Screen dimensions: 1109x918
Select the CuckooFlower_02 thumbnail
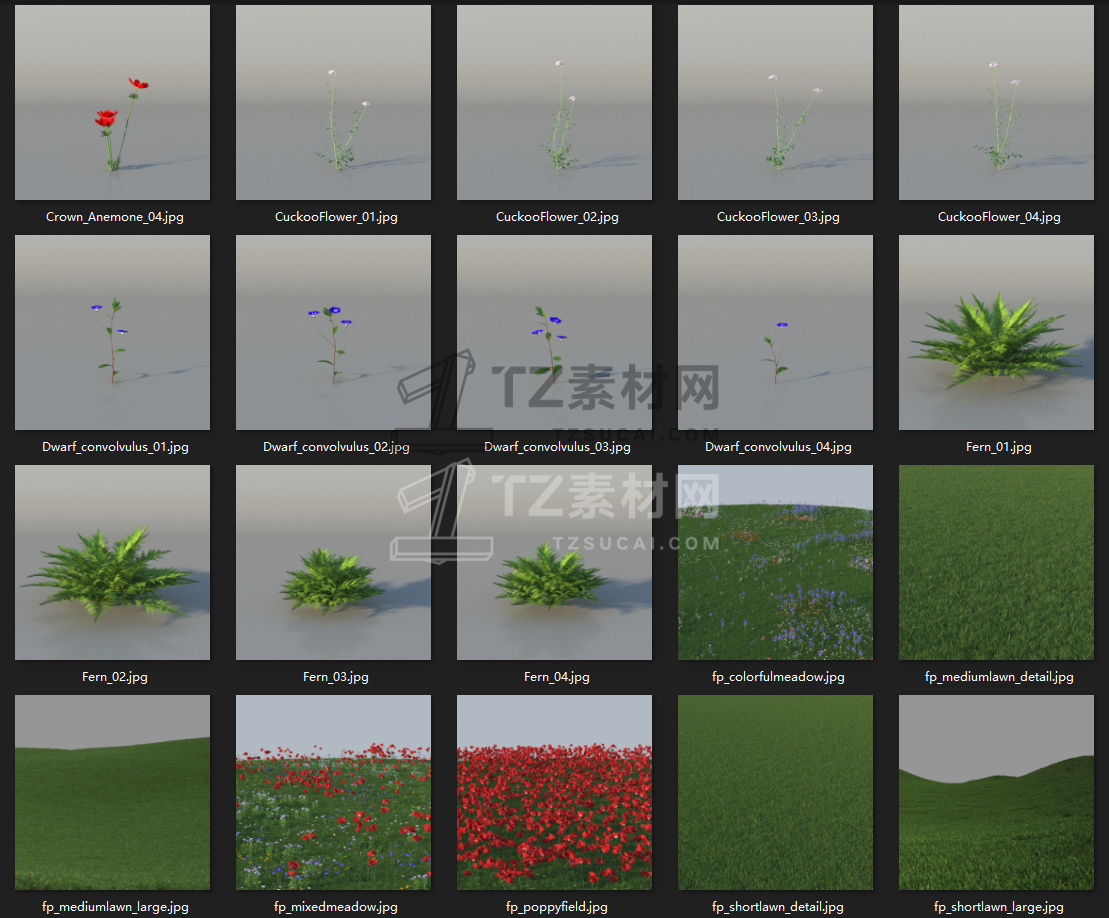click(554, 103)
